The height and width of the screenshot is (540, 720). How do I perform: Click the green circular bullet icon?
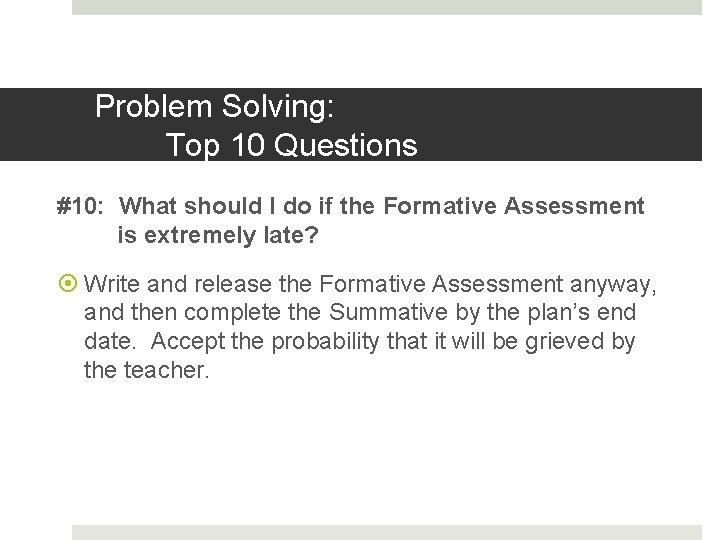[x=68, y=283]
